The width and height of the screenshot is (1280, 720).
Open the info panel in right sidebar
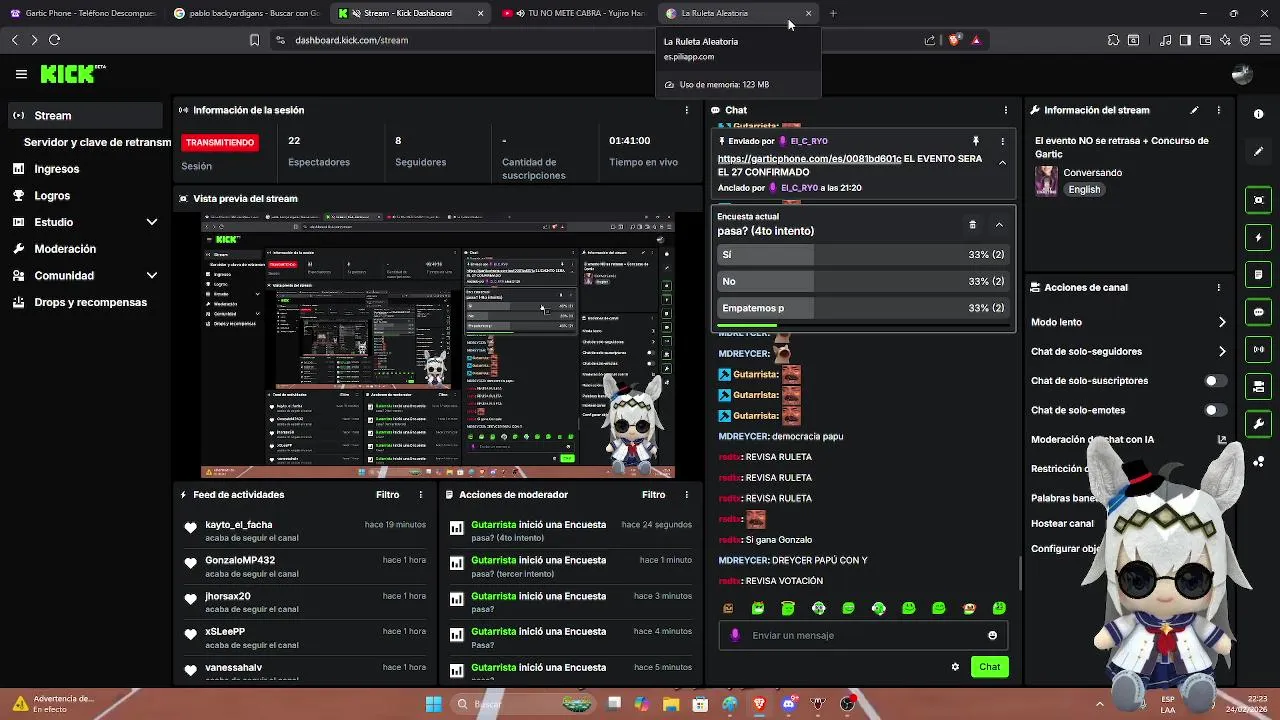(1258, 114)
